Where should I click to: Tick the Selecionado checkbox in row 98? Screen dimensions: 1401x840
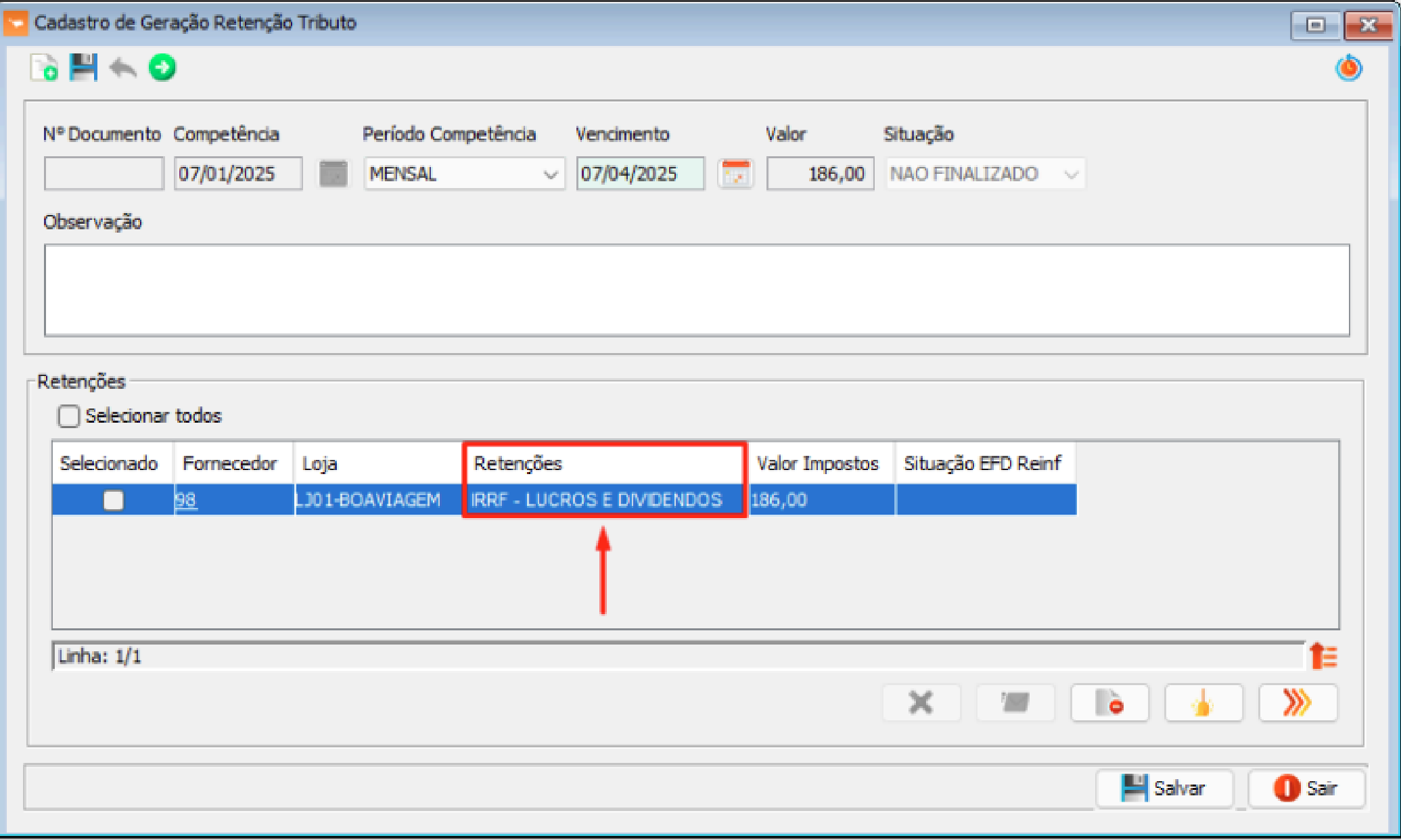[x=113, y=500]
